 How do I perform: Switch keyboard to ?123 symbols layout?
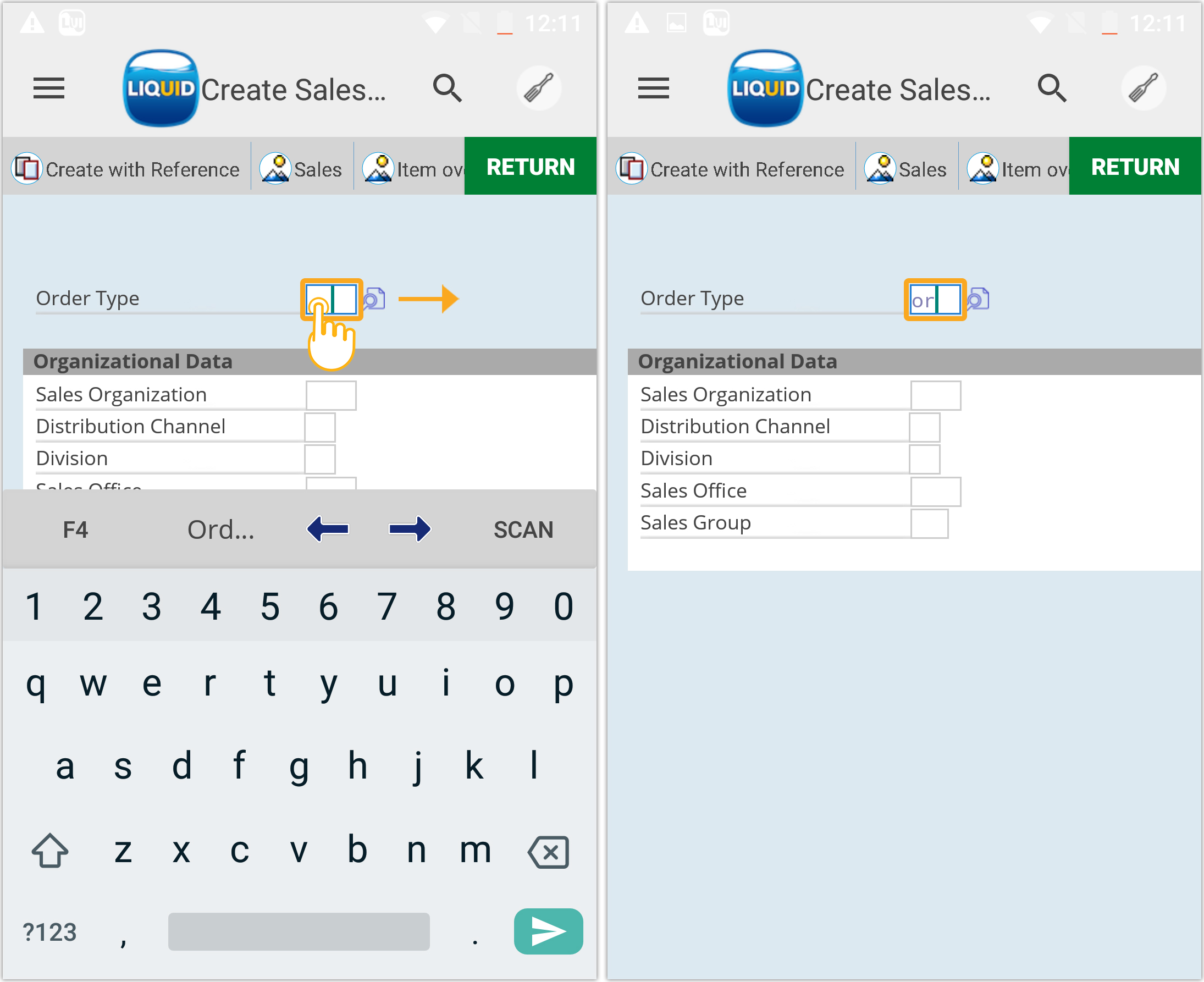[50, 932]
